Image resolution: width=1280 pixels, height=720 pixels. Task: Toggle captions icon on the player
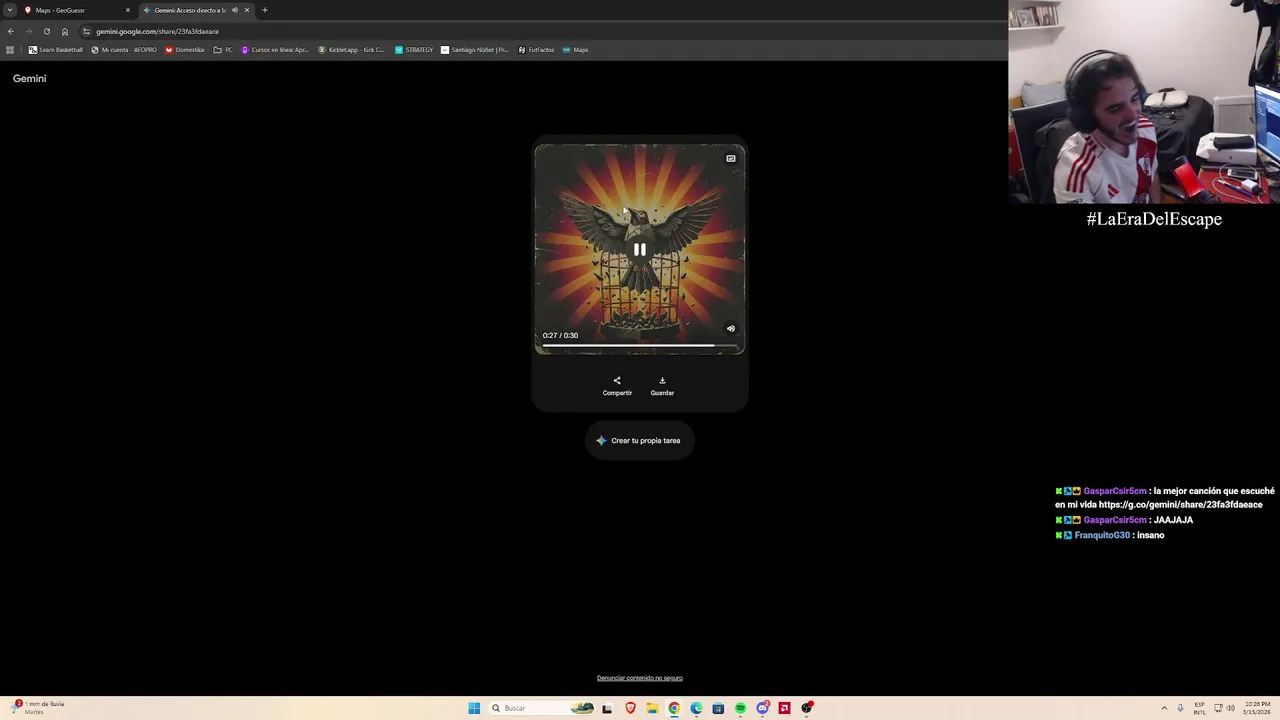pyautogui.click(x=731, y=158)
